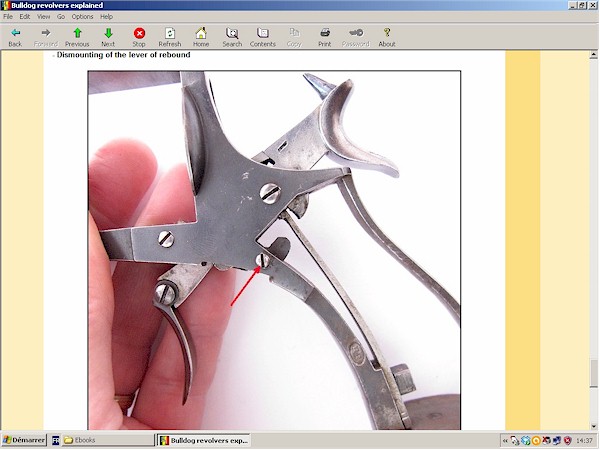This screenshot has height=450, width=600.
Task: Click the orange circular tray icon
Action: [x=536, y=441]
